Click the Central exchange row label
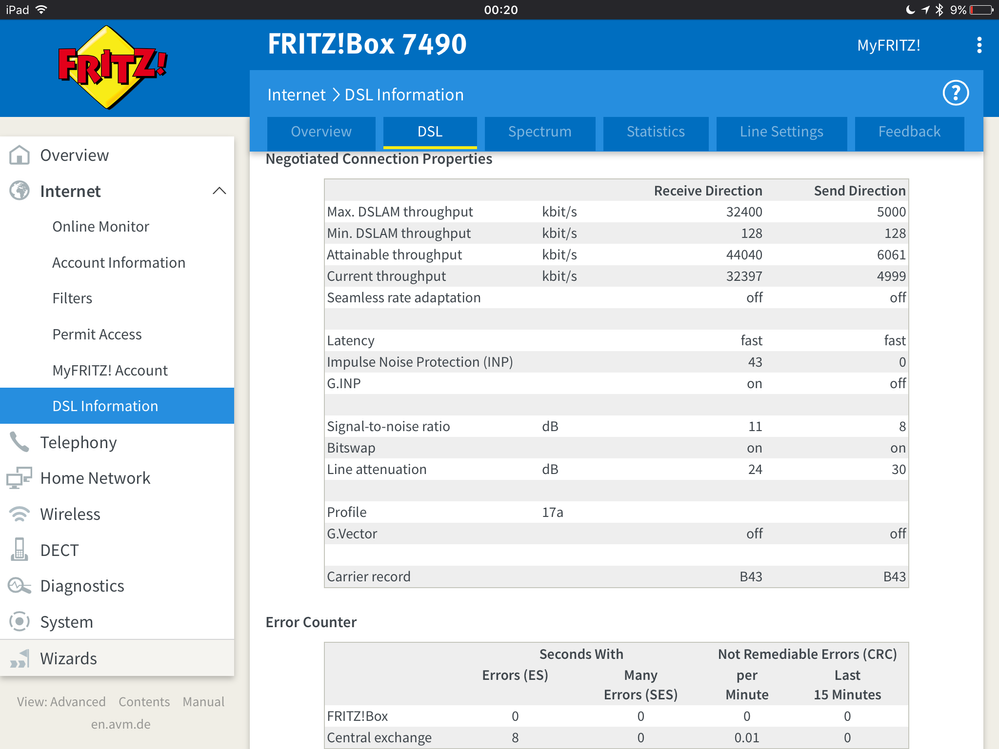The height and width of the screenshot is (749, 999). point(379,738)
